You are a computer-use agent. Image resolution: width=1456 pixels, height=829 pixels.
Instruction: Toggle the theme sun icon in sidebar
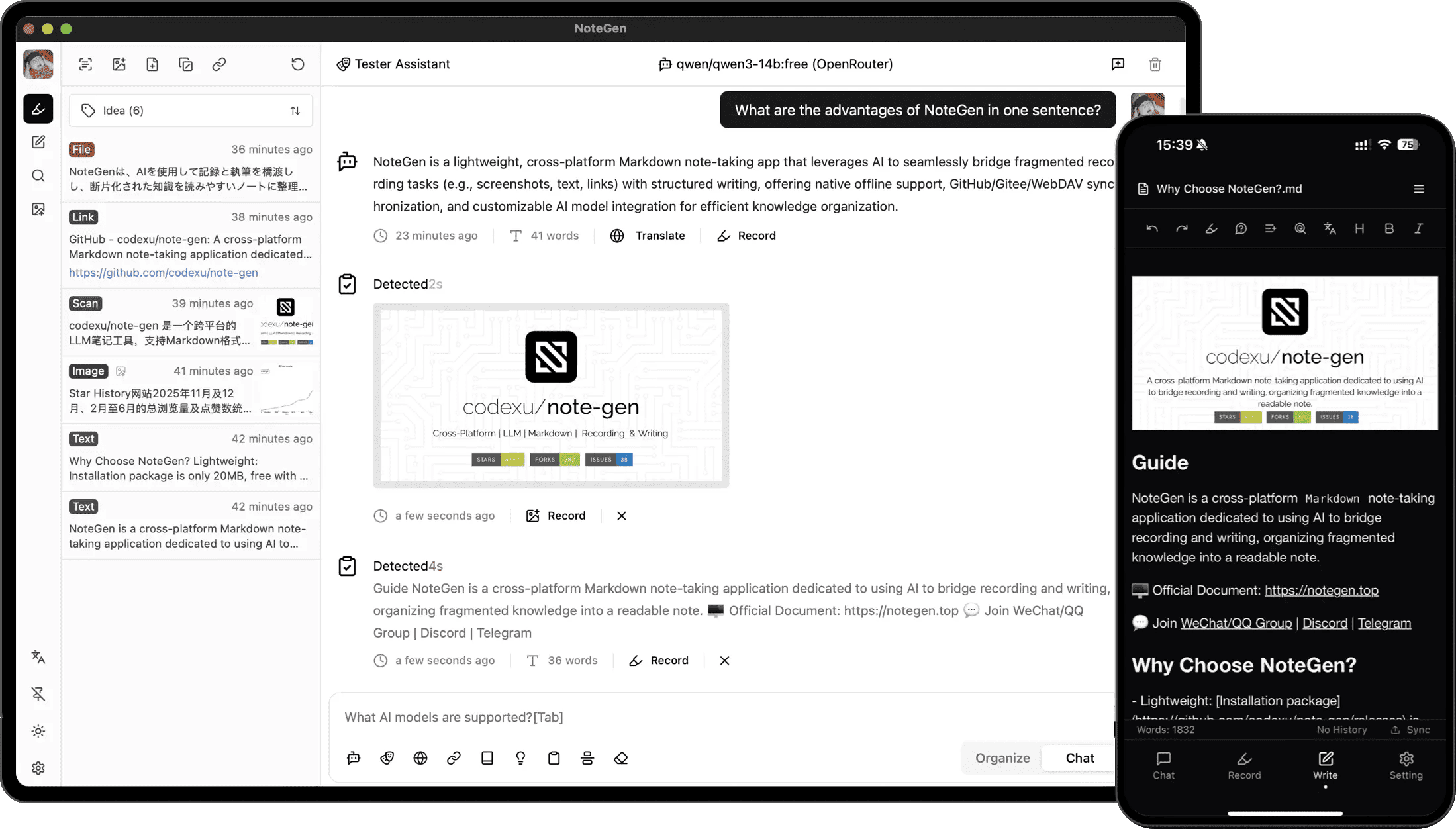38,731
